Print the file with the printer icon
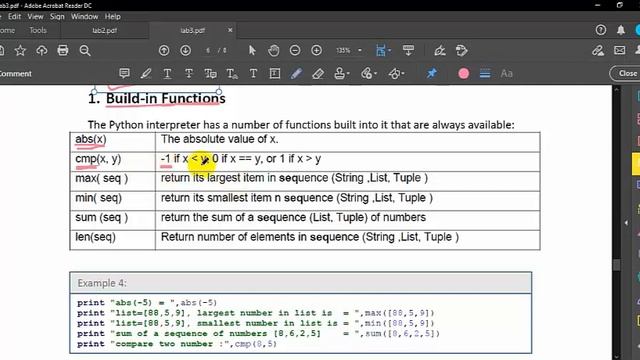The width and height of the screenshot is (640, 360). (63, 51)
